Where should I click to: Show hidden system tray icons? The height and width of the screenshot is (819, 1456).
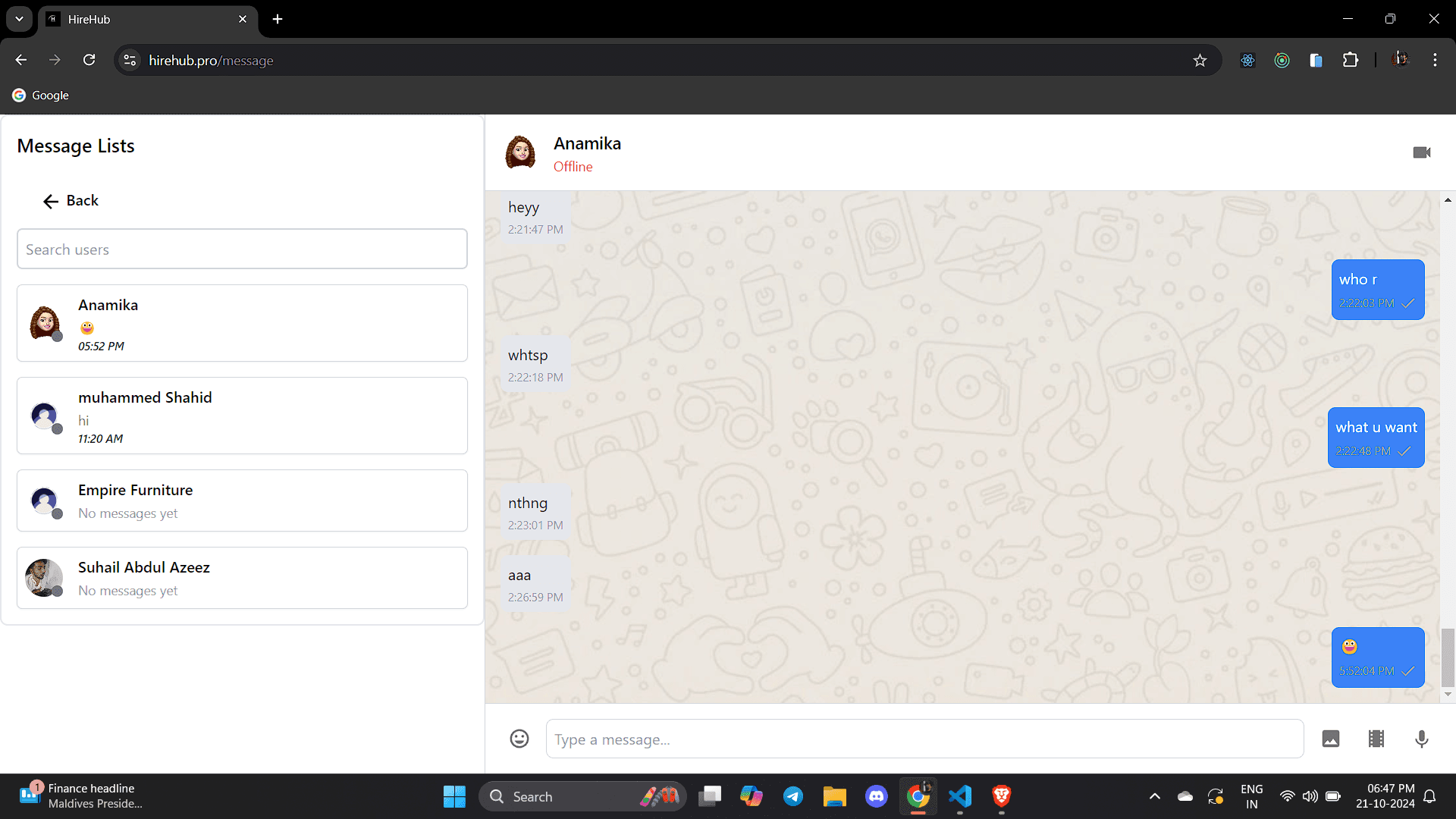click(1154, 796)
